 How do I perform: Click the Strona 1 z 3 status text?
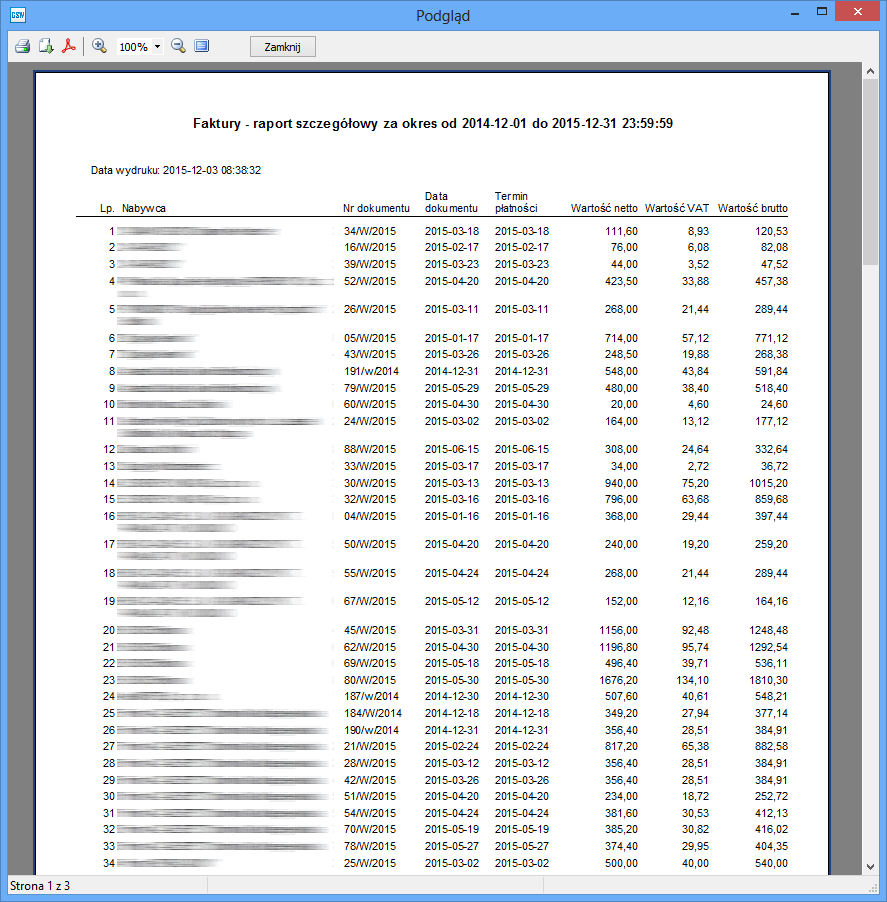[40, 886]
